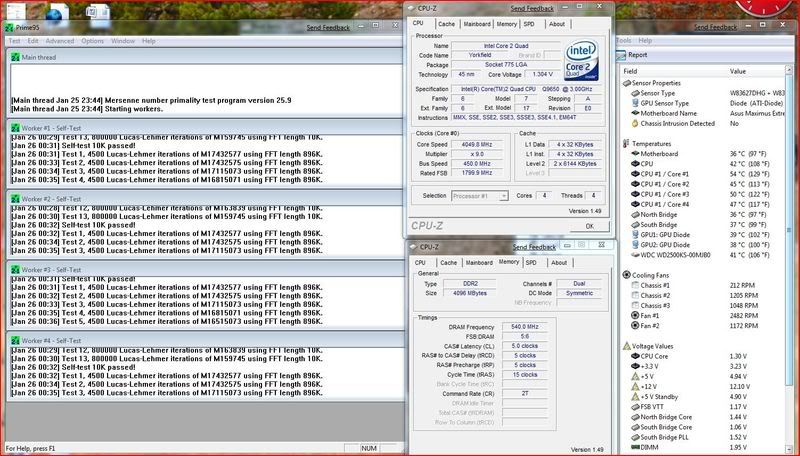Click the Core Speed 4049.8 MHz field
This screenshot has width=800, height=456.
(x=477, y=144)
